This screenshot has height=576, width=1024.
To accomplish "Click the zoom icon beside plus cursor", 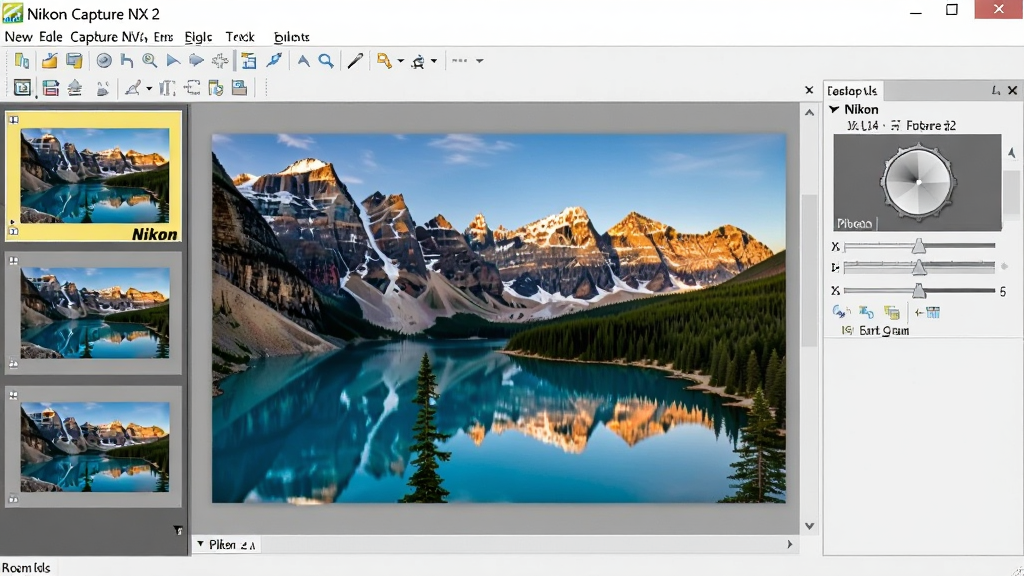I will coord(150,61).
